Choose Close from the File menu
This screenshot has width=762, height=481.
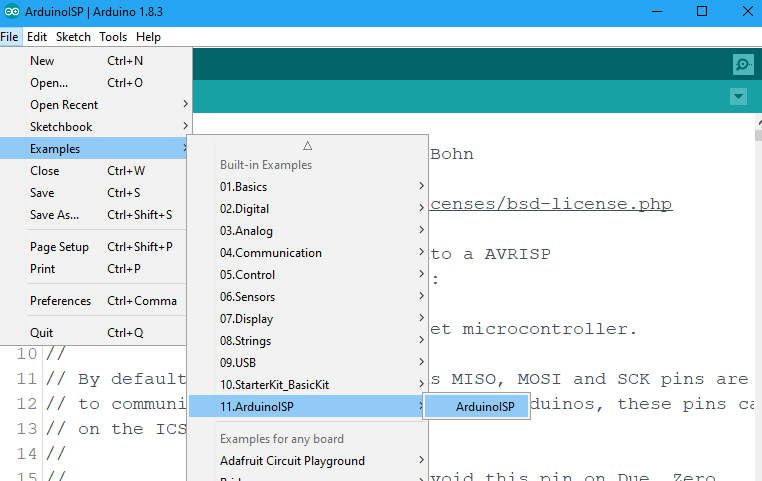tap(93, 171)
